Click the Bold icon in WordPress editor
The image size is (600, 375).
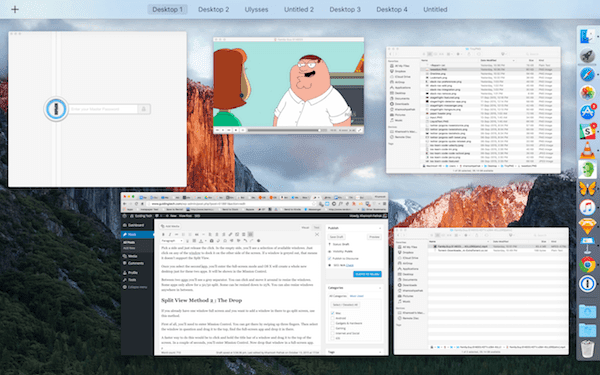[x=163, y=234]
